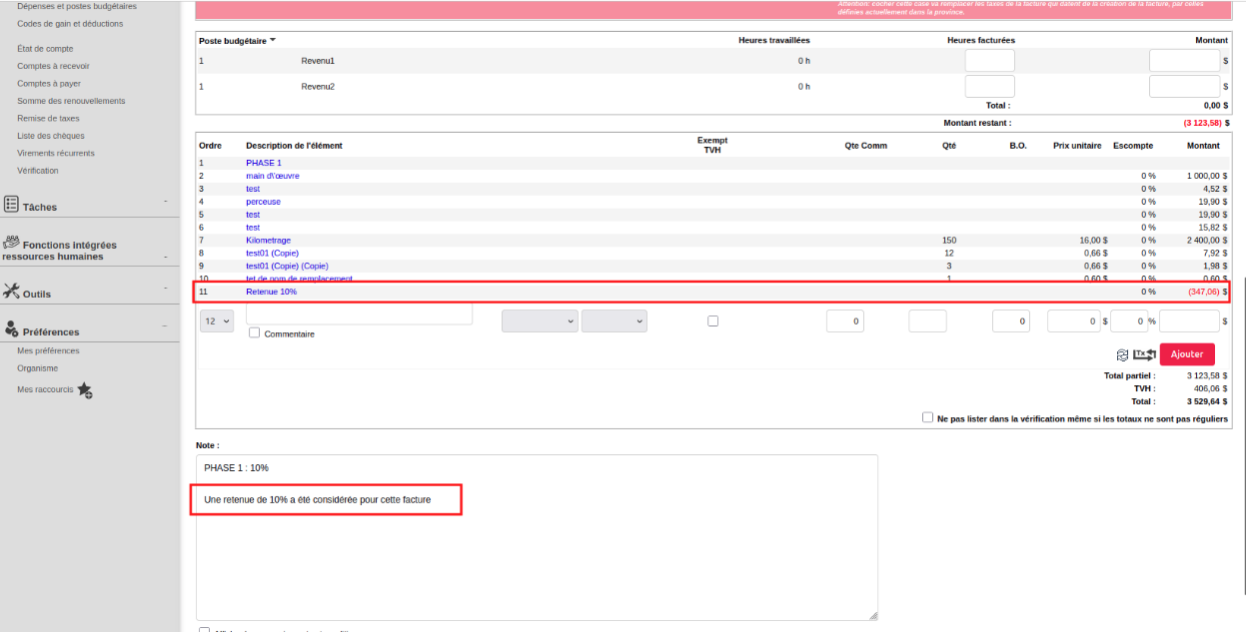Click the human resources hand icon

point(11,242)
